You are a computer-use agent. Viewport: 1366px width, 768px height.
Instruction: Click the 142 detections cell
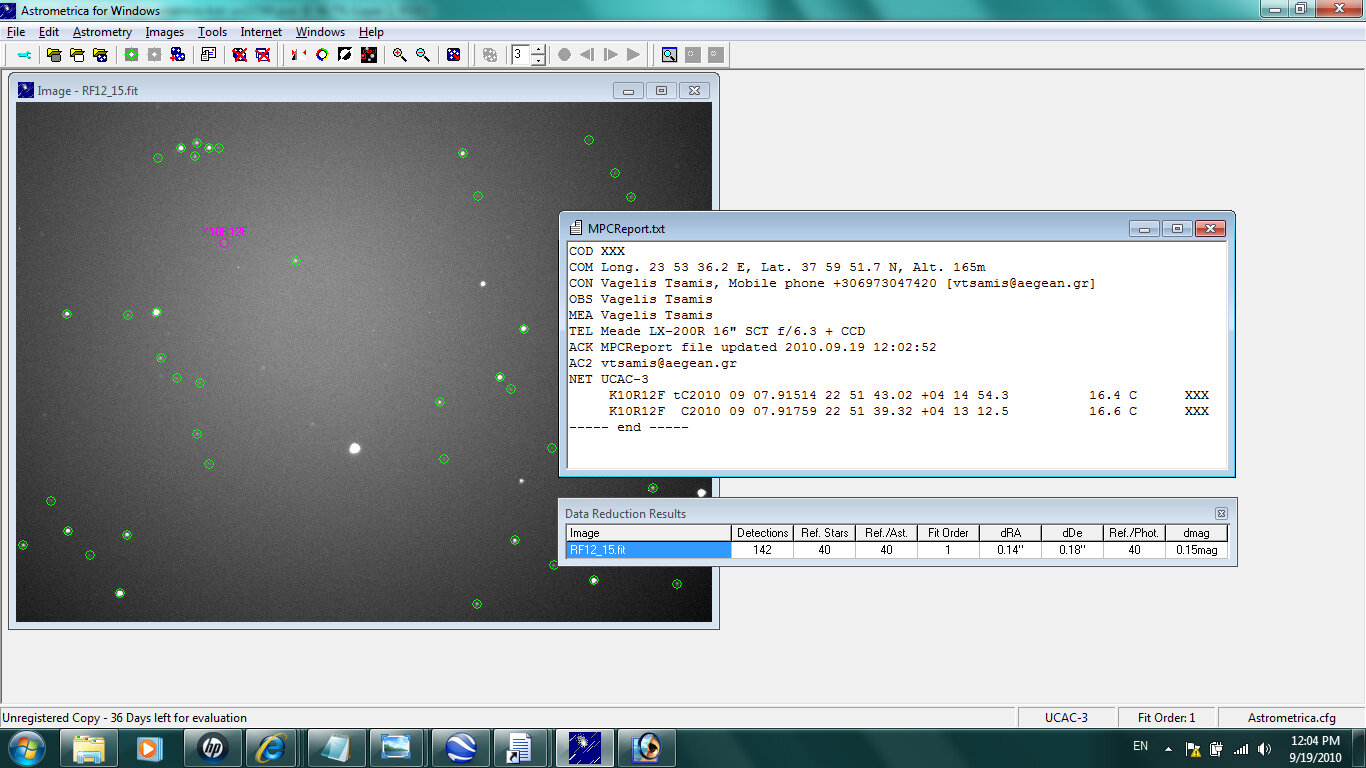(x=763, y=550)
